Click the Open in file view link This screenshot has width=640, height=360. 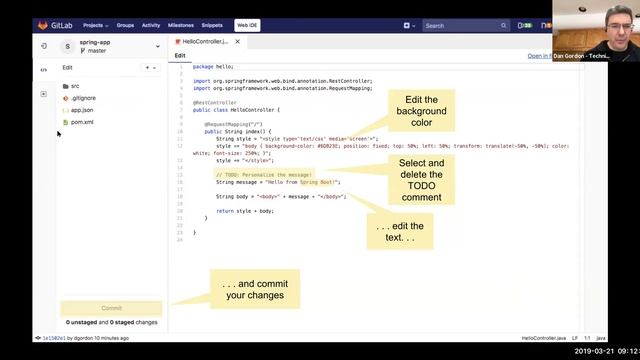click(540, 56)
